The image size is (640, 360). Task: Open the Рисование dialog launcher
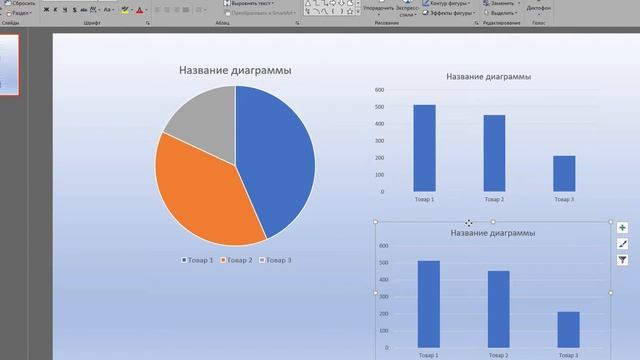click(x=477, y=23)
